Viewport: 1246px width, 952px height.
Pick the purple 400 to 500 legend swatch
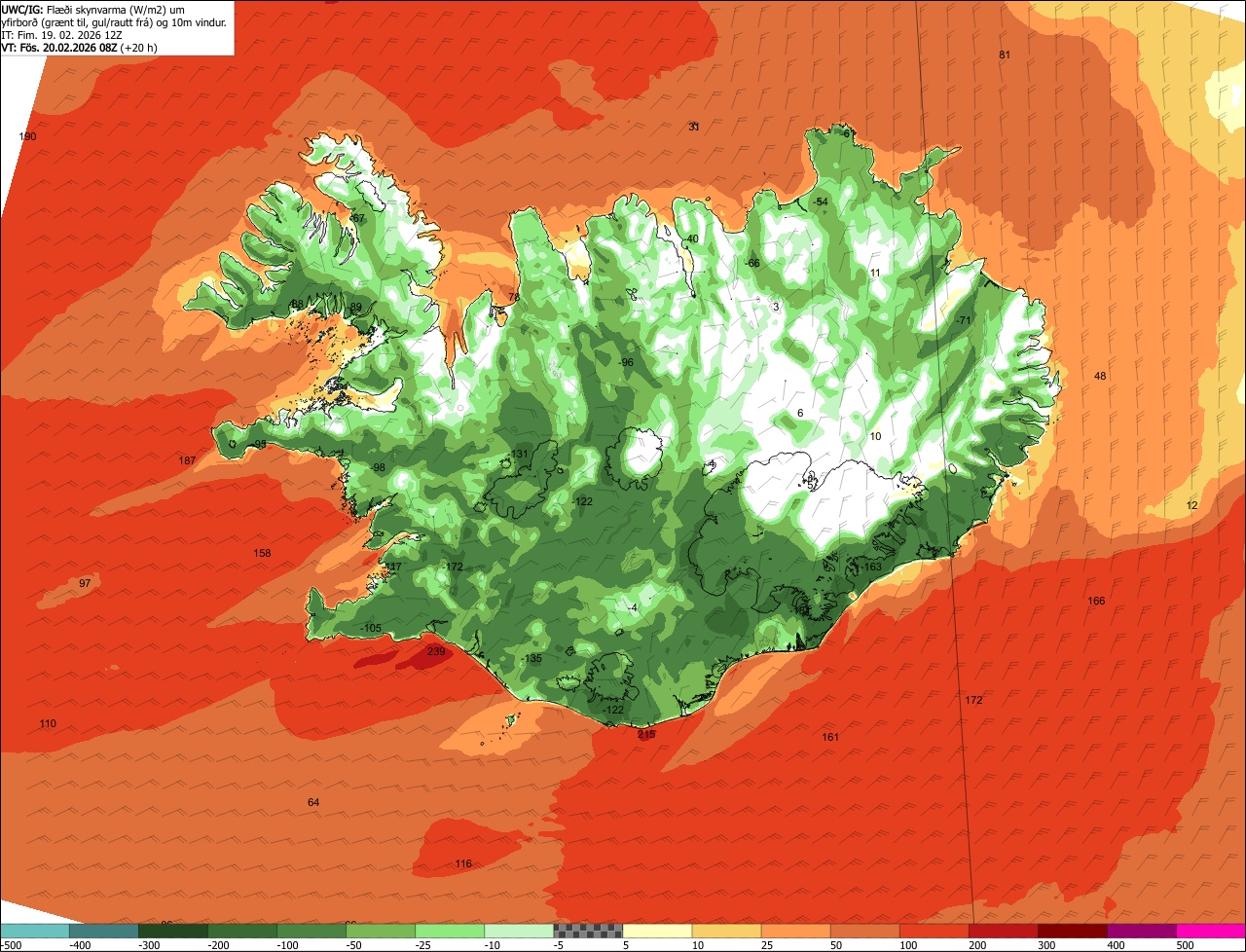click(1141, 931)
